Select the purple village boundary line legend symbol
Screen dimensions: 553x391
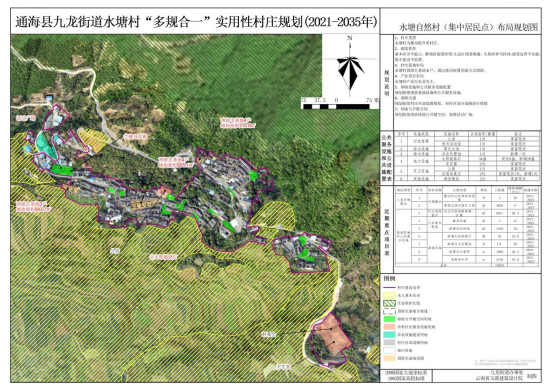click(389, 288)
